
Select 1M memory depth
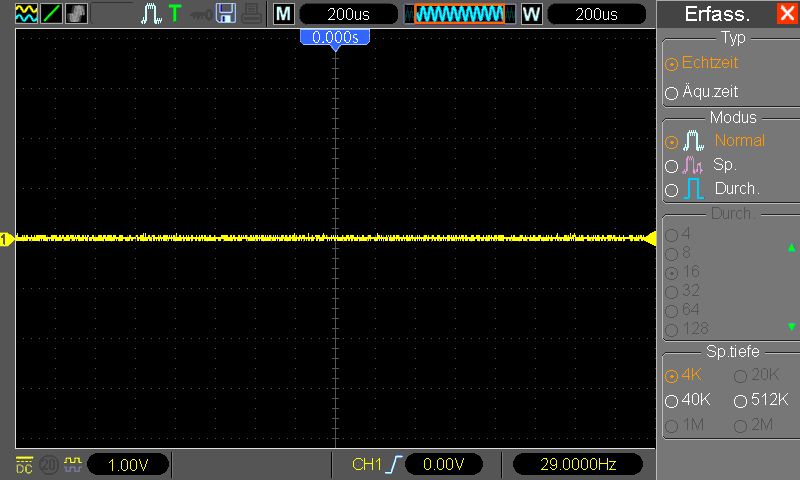tap(685, 424)
